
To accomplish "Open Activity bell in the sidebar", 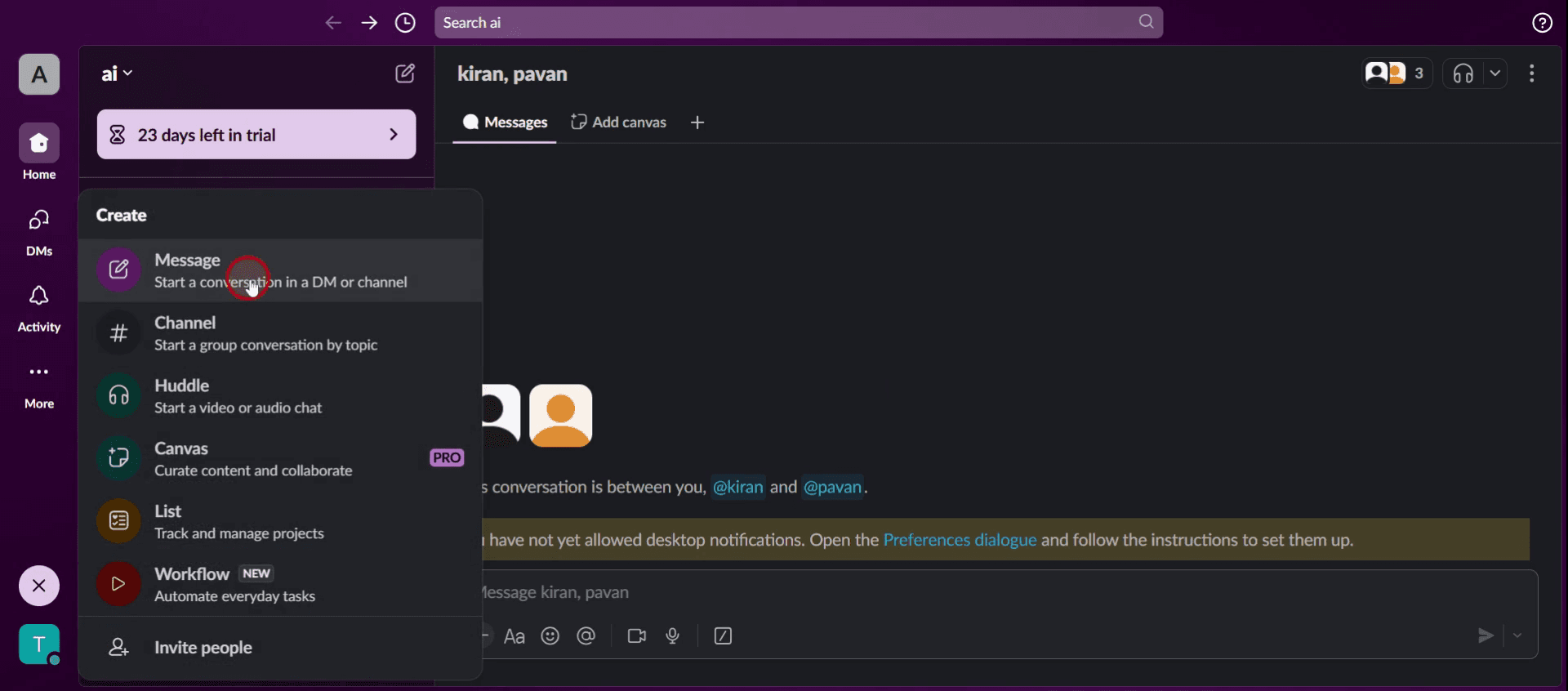I will point(39,309).
